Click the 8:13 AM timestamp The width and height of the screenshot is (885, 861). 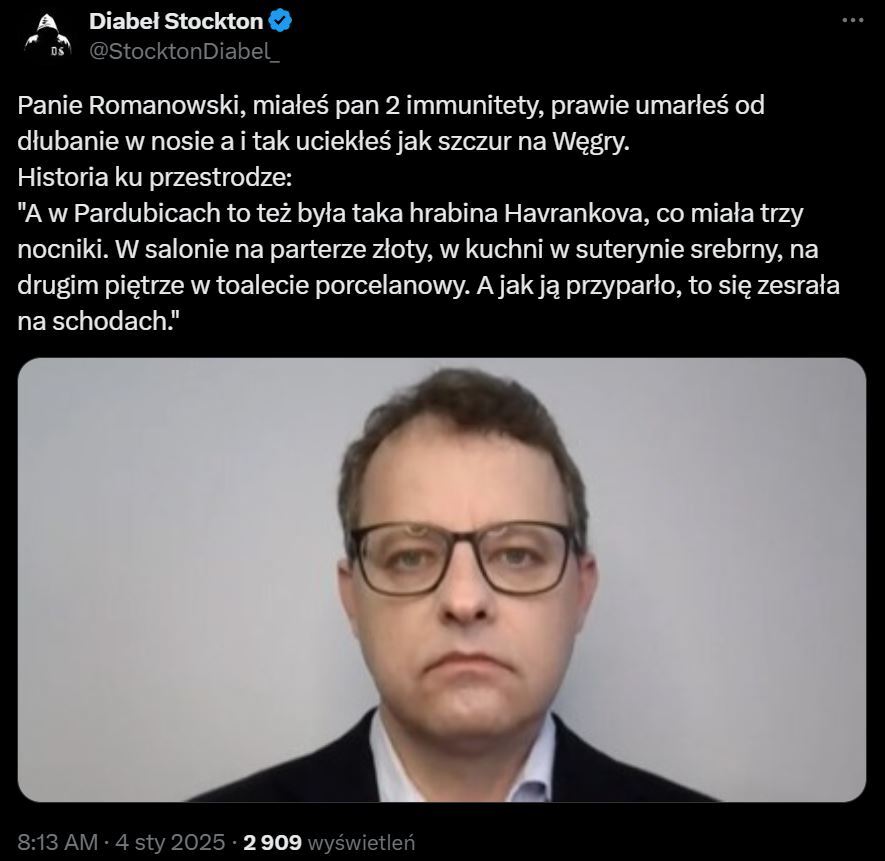click(x=58, y=842)
